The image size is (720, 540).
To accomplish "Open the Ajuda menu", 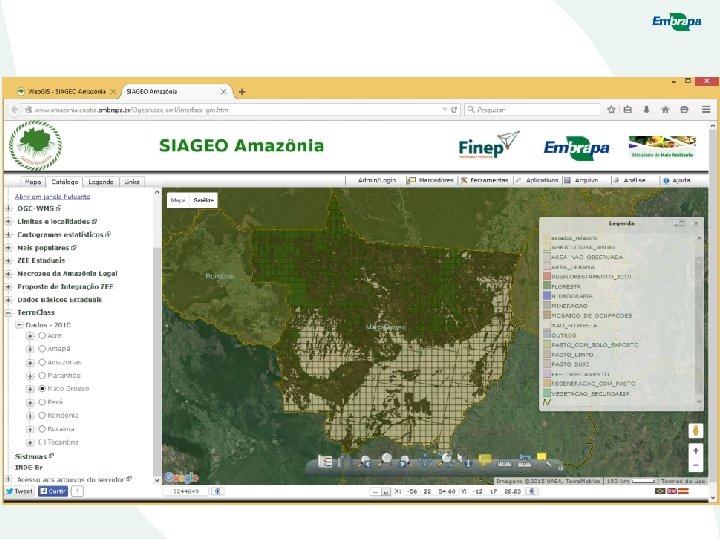I will coord(677,180).
